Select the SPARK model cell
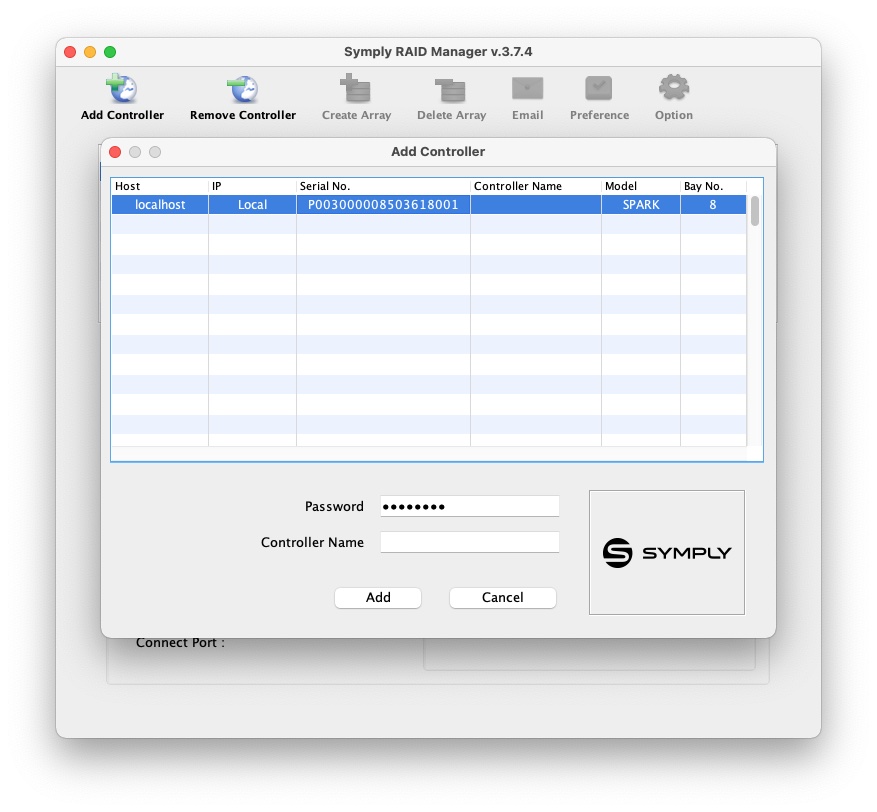This screenshot has width=877, height=812. click(641, 205)
